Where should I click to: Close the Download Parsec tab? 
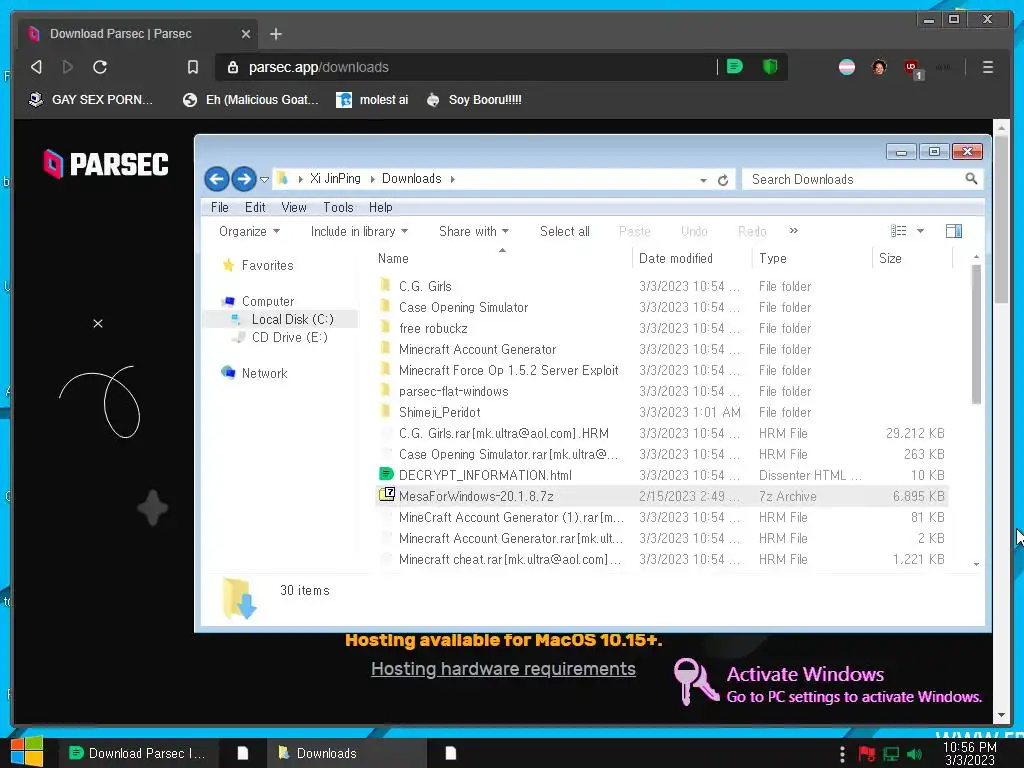(246, 33)
